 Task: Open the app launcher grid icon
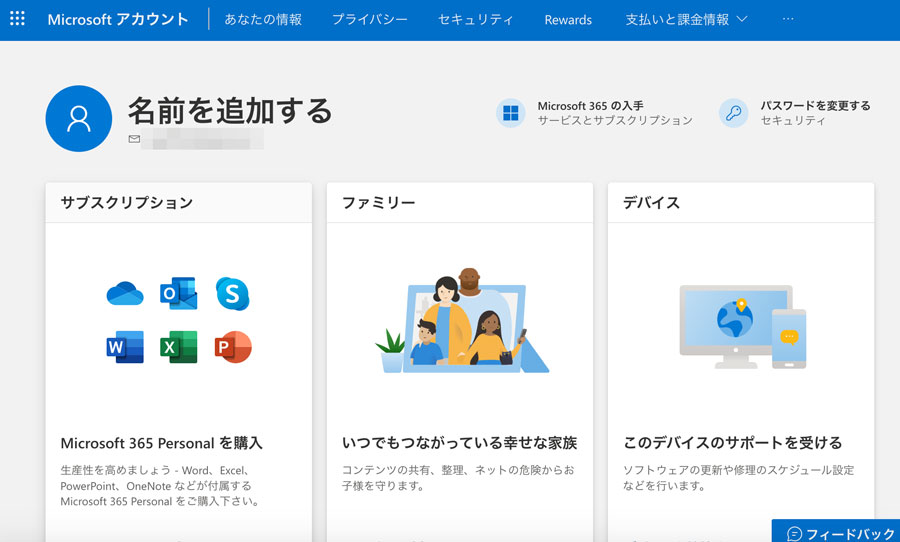tap(17, 18)
